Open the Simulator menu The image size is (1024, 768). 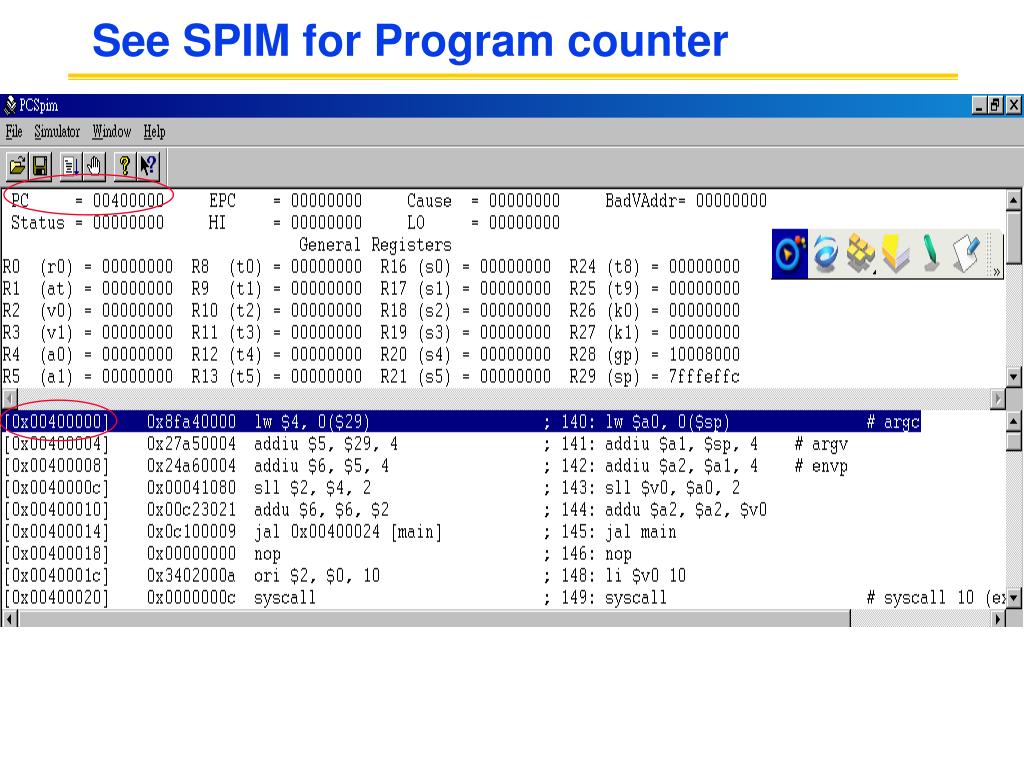(57, 132)
